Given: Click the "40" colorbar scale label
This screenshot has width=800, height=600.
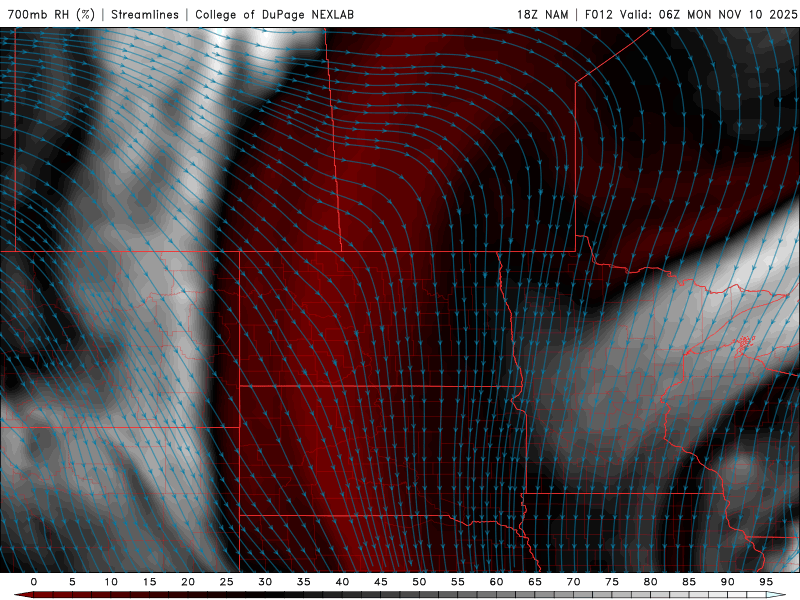Looking at the screenshot, I should pyautogui.click(x=342, y=582).
